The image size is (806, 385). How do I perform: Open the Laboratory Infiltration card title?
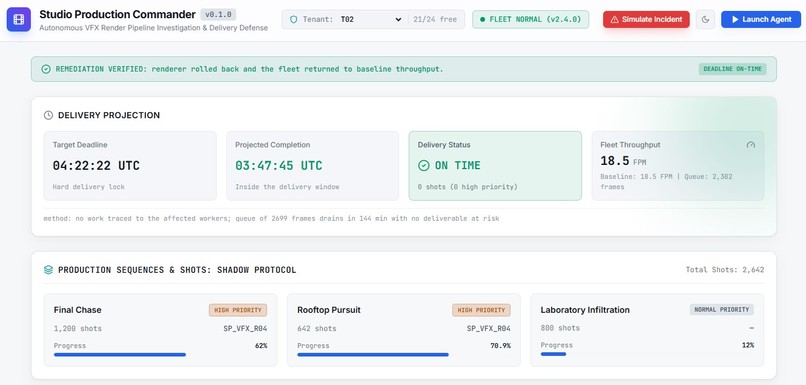(x=585, y=310)
